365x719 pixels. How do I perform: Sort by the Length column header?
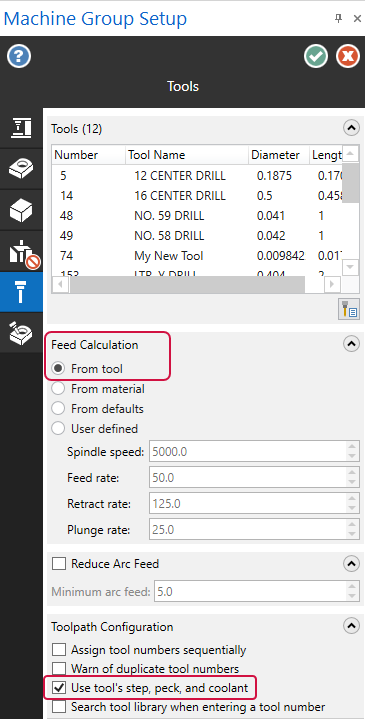326,155
